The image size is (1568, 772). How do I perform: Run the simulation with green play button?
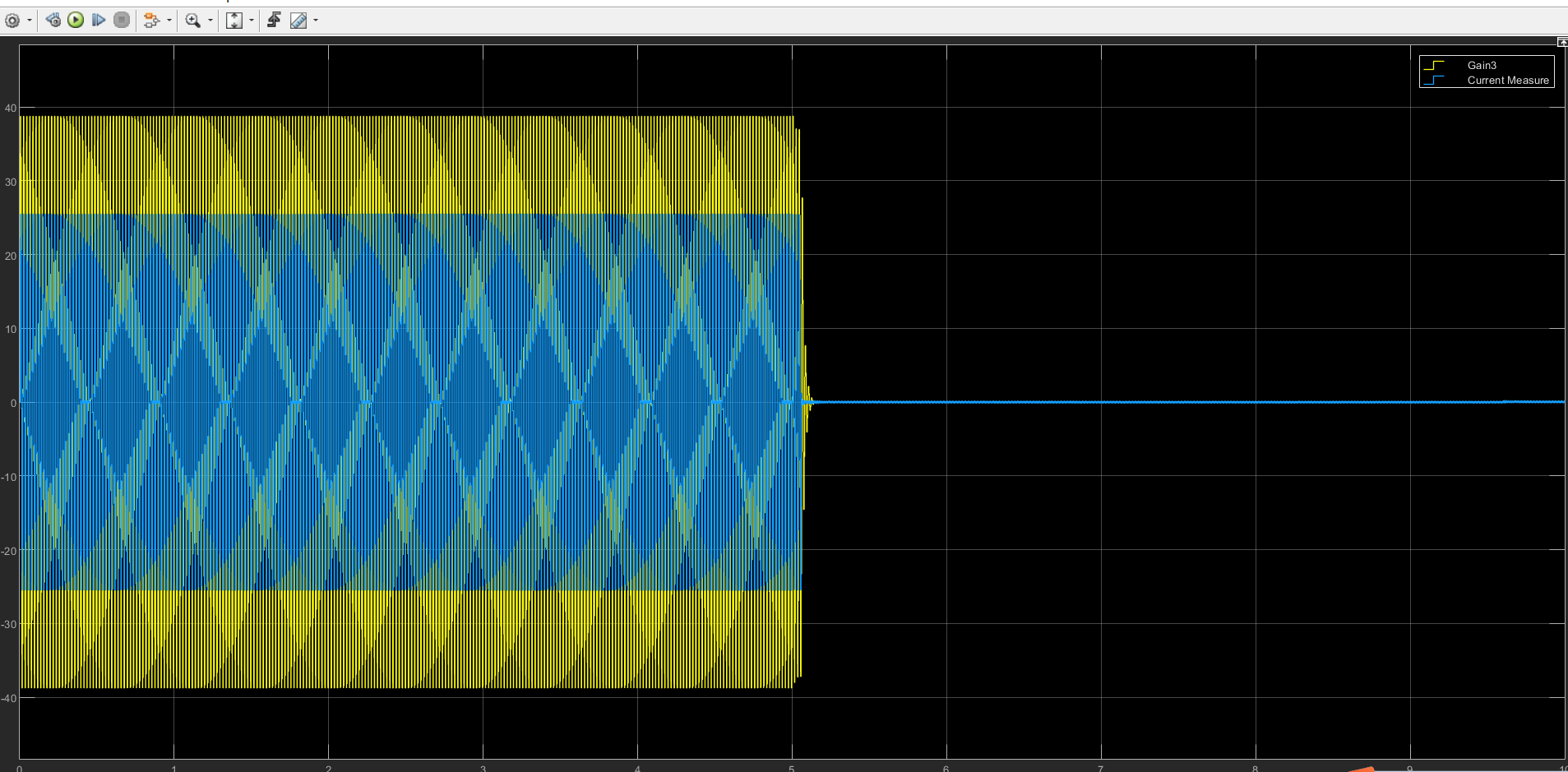[76, 20]
